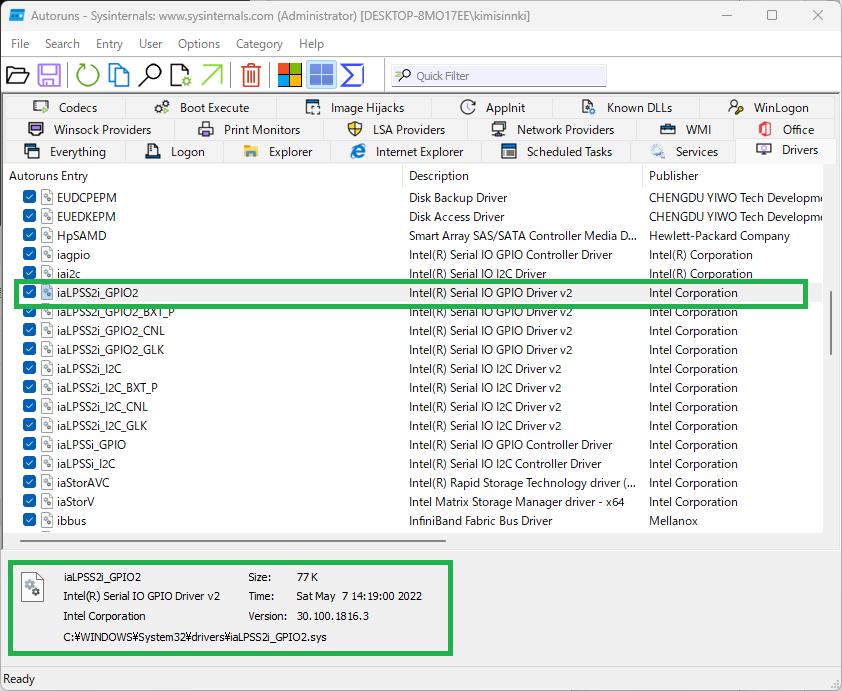Select the iaLPSS2i_I2C_GLK row
This screenshot has width=842, height=691.
click(413, 426)
